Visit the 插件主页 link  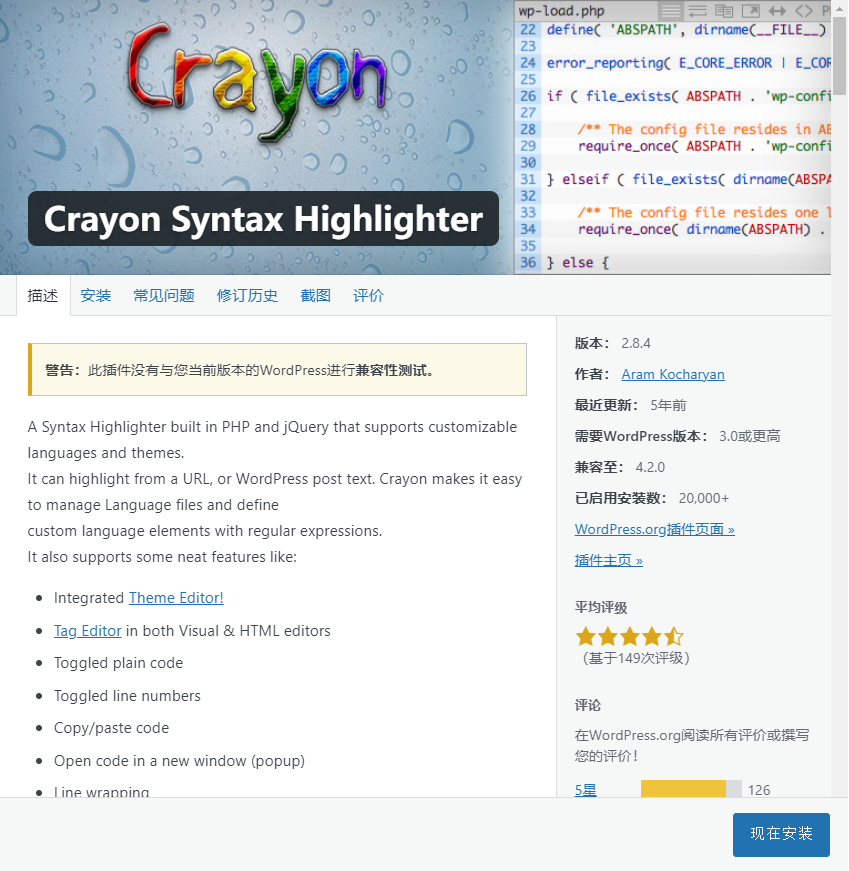pyautogui.click(x=608, y=560)
